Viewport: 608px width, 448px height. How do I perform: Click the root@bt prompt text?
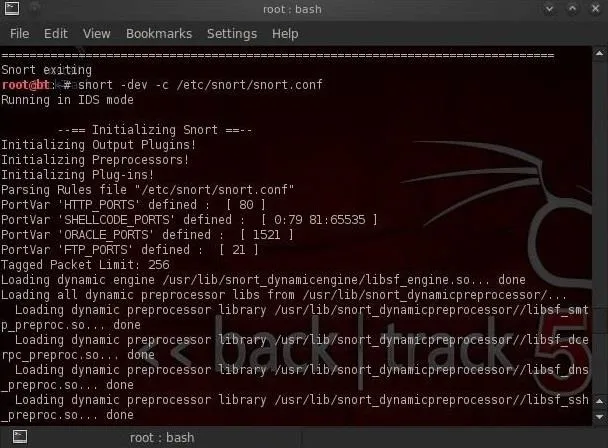click(x=26, y=85)
